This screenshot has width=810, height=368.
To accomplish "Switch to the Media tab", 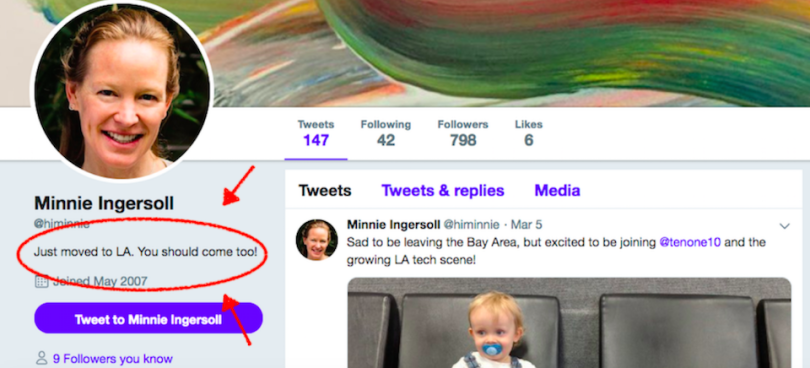I will (557, 191).
